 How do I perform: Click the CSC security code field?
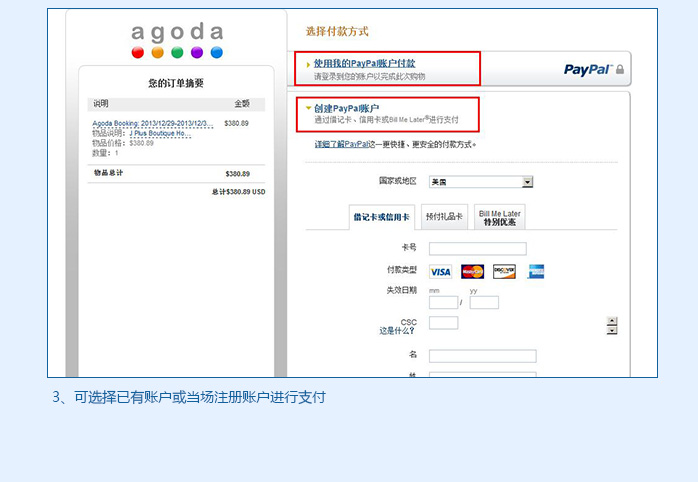[x=443, y=323]
